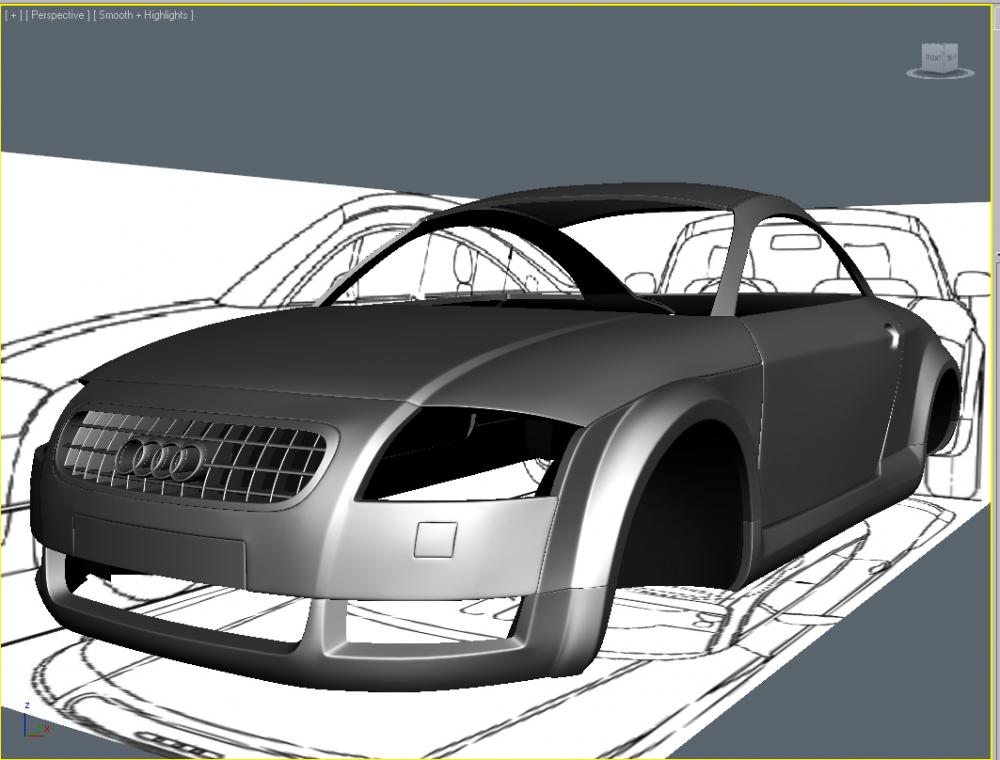Open the [Smooth + Highlights] shading menu
This screenshot has height=760, width=1000.
click(x=143, y=15)
